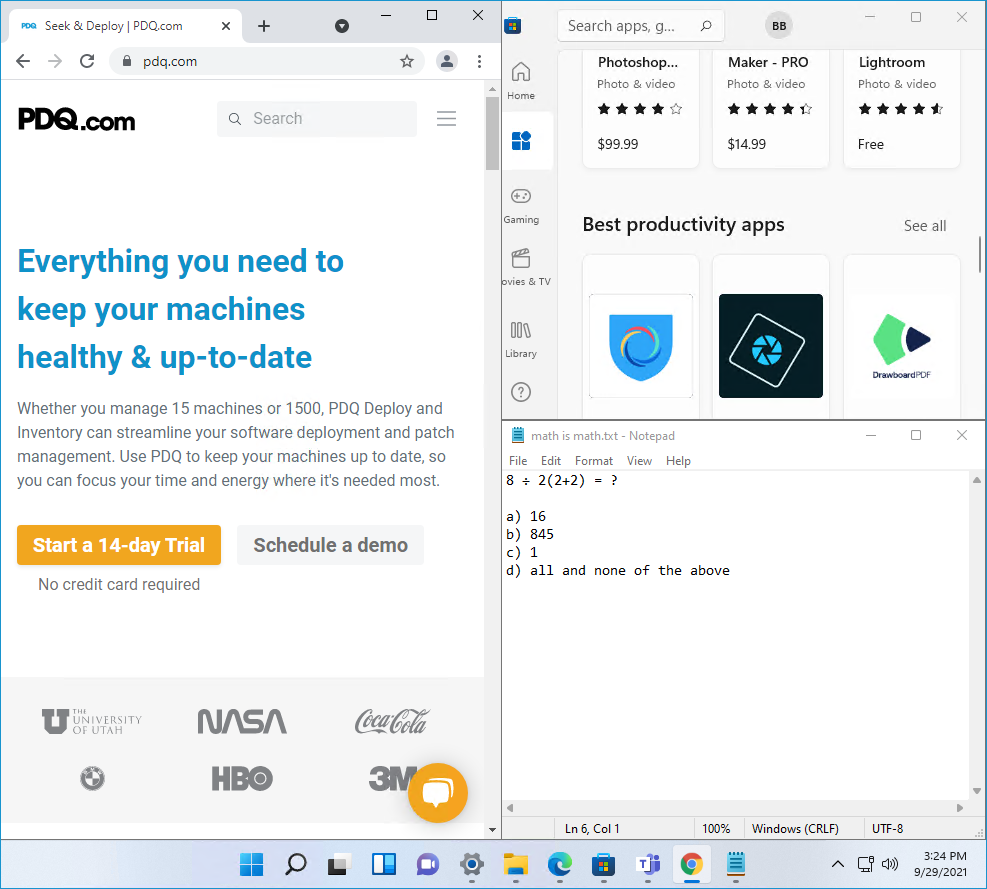The width and height of the screenshot is (987, 889).
Task: Open the Drawboard PDF app tile
Action: click(901, 346)
